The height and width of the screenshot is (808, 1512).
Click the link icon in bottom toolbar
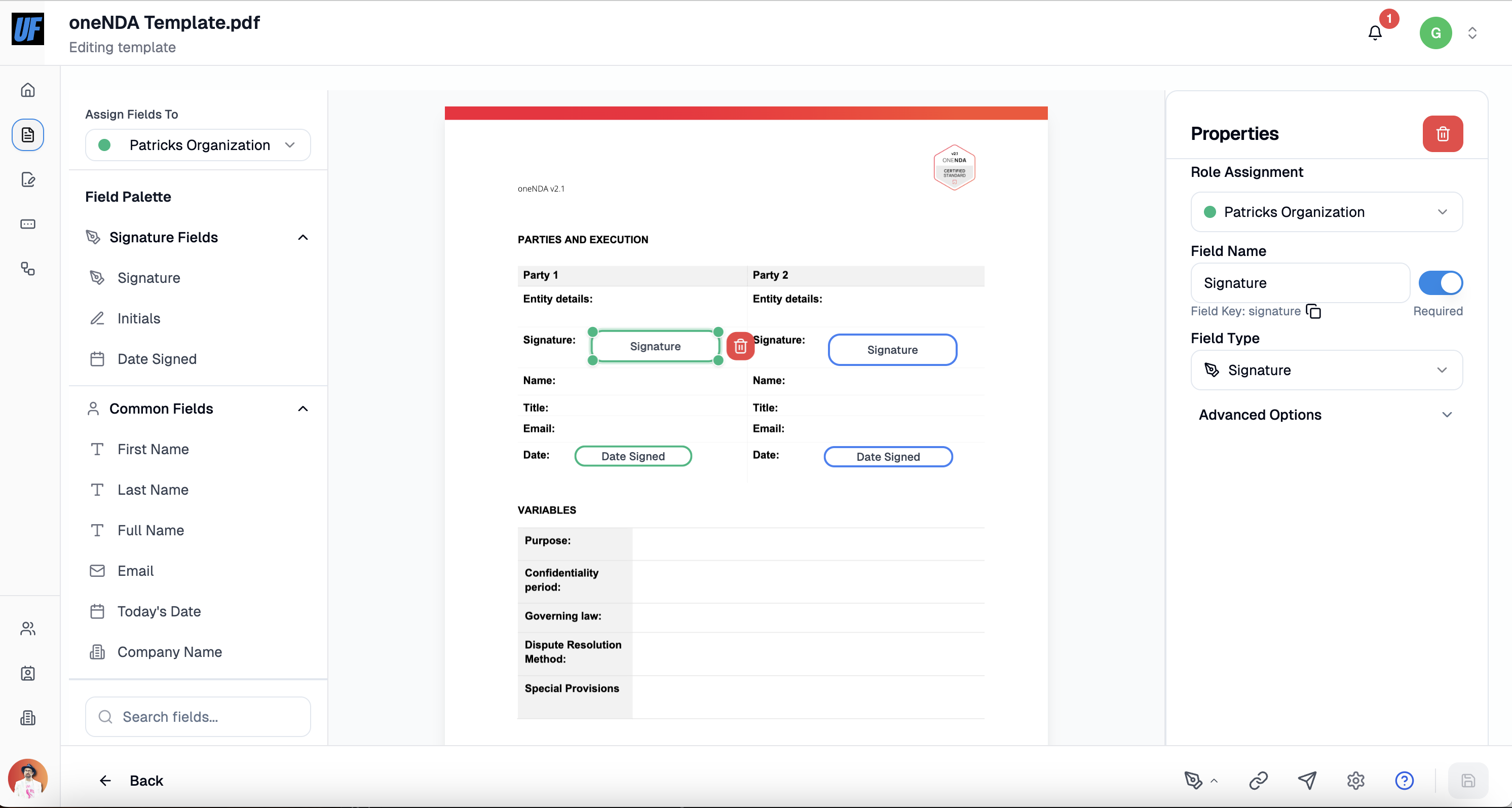[1259, 780]
